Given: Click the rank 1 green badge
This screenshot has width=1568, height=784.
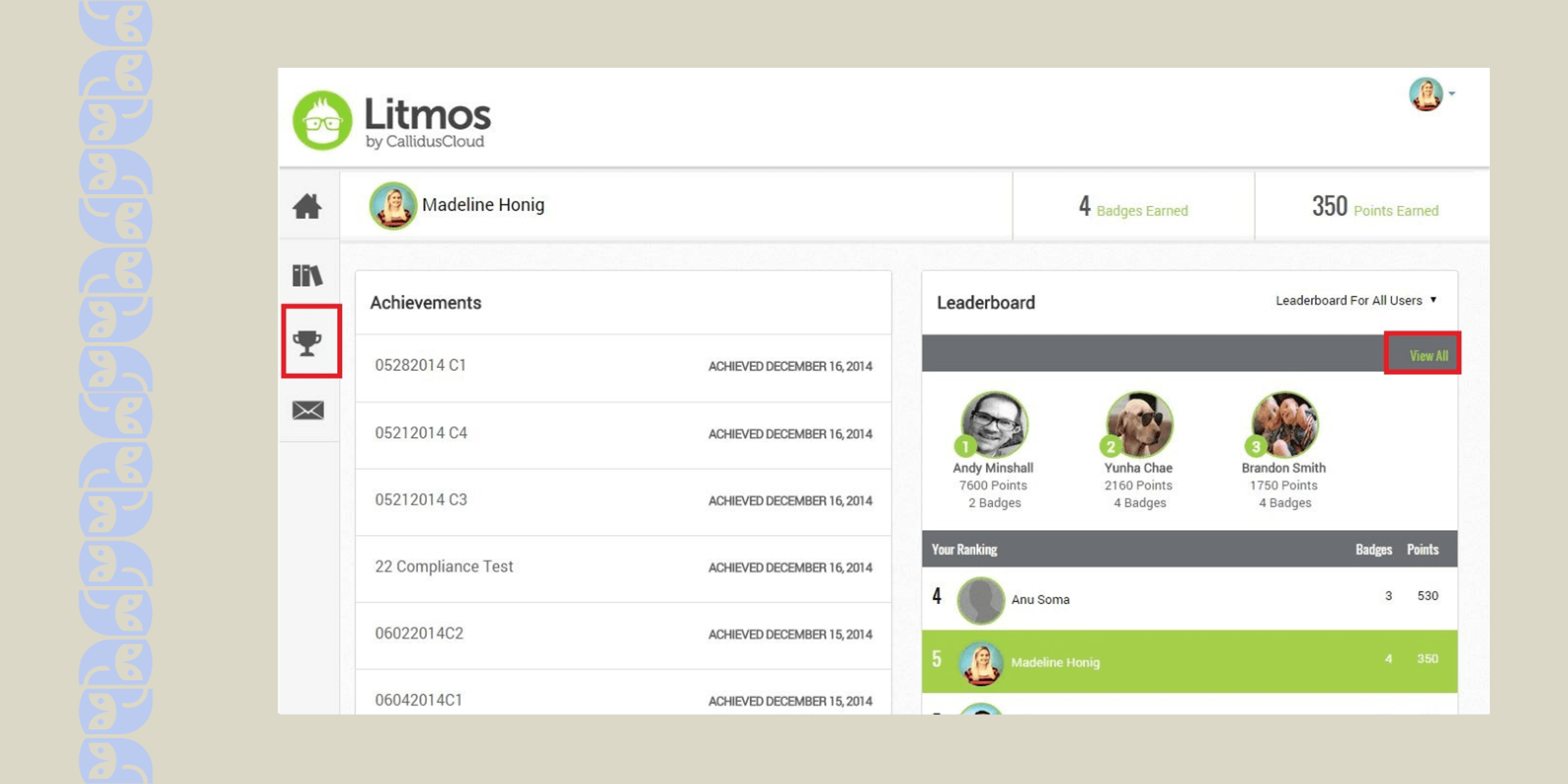Looking at the screenshot, I should click(965, 448).
